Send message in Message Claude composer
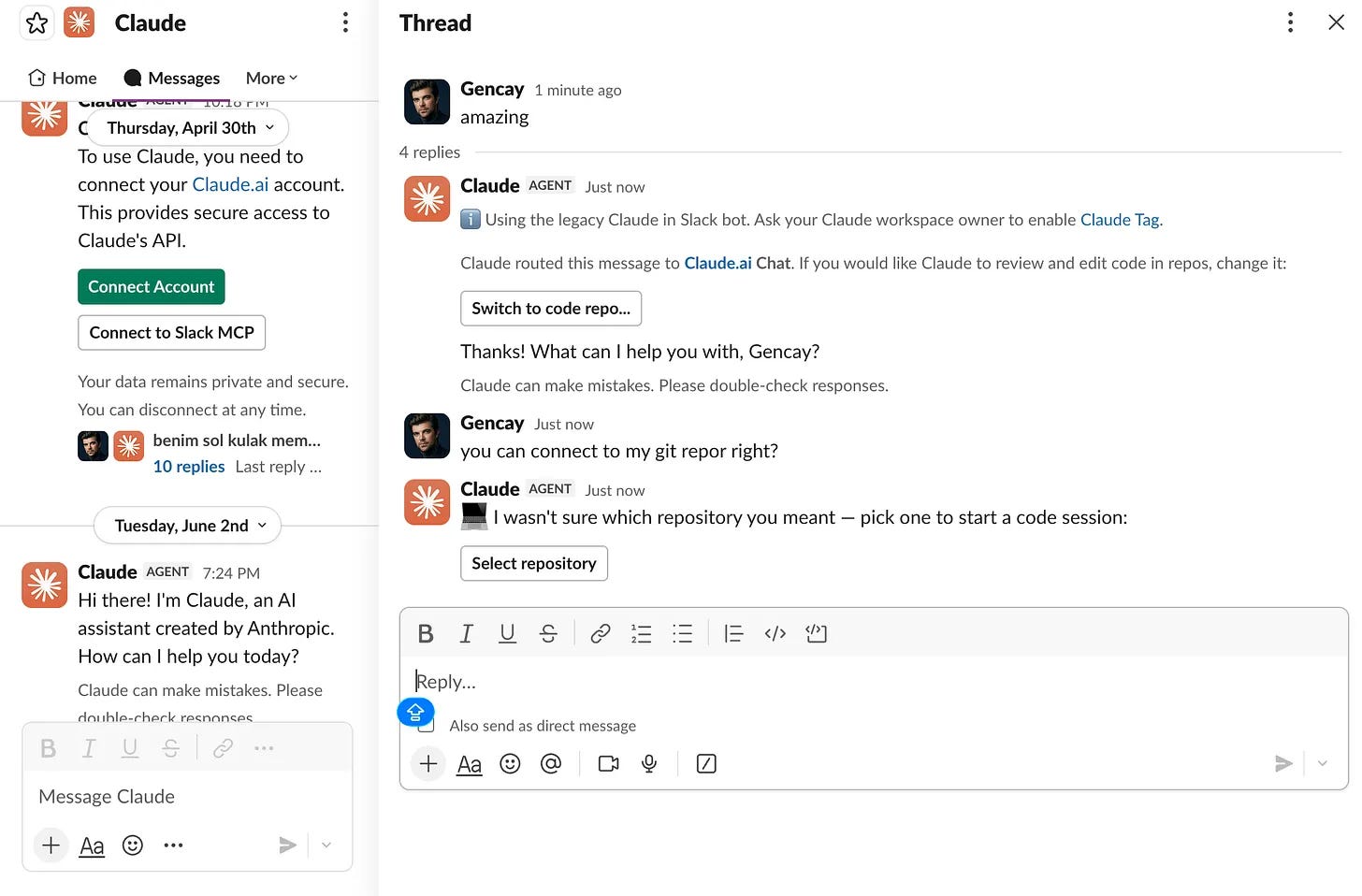The height and width of the screenshot is (896, 1362). (x=287, y=845)
